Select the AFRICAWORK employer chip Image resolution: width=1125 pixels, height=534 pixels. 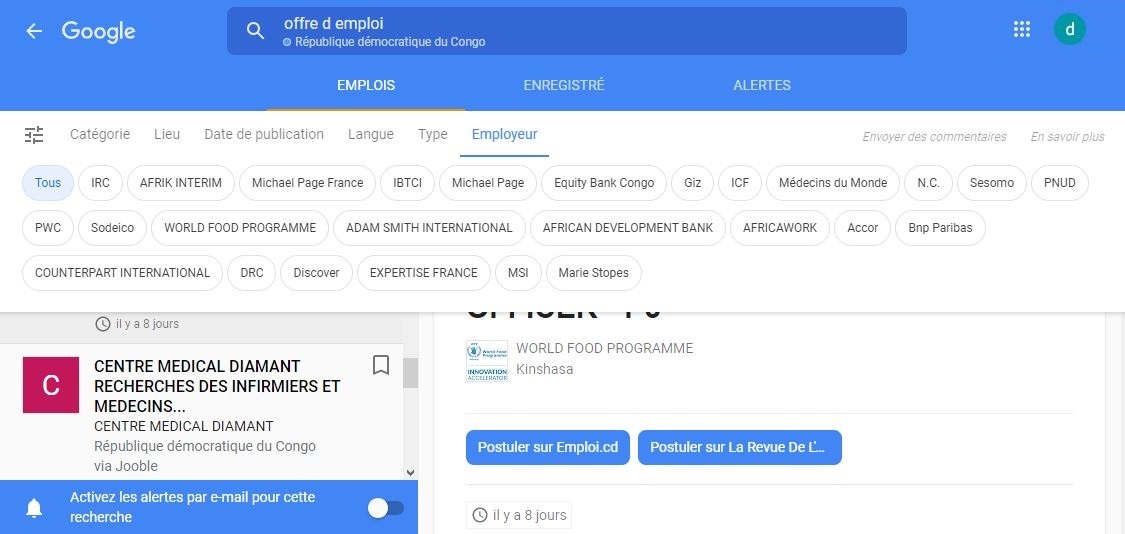coord(780,228)
